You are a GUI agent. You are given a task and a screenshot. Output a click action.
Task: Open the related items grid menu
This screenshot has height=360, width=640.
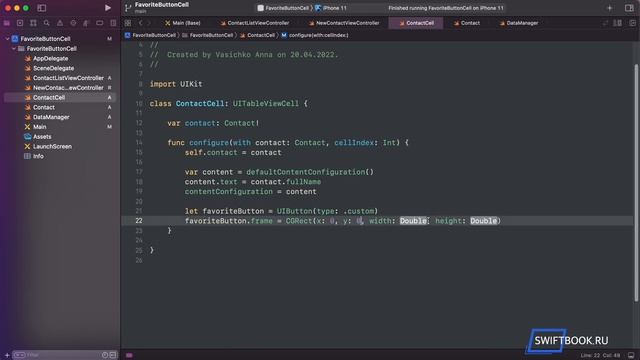click(128, 23)
